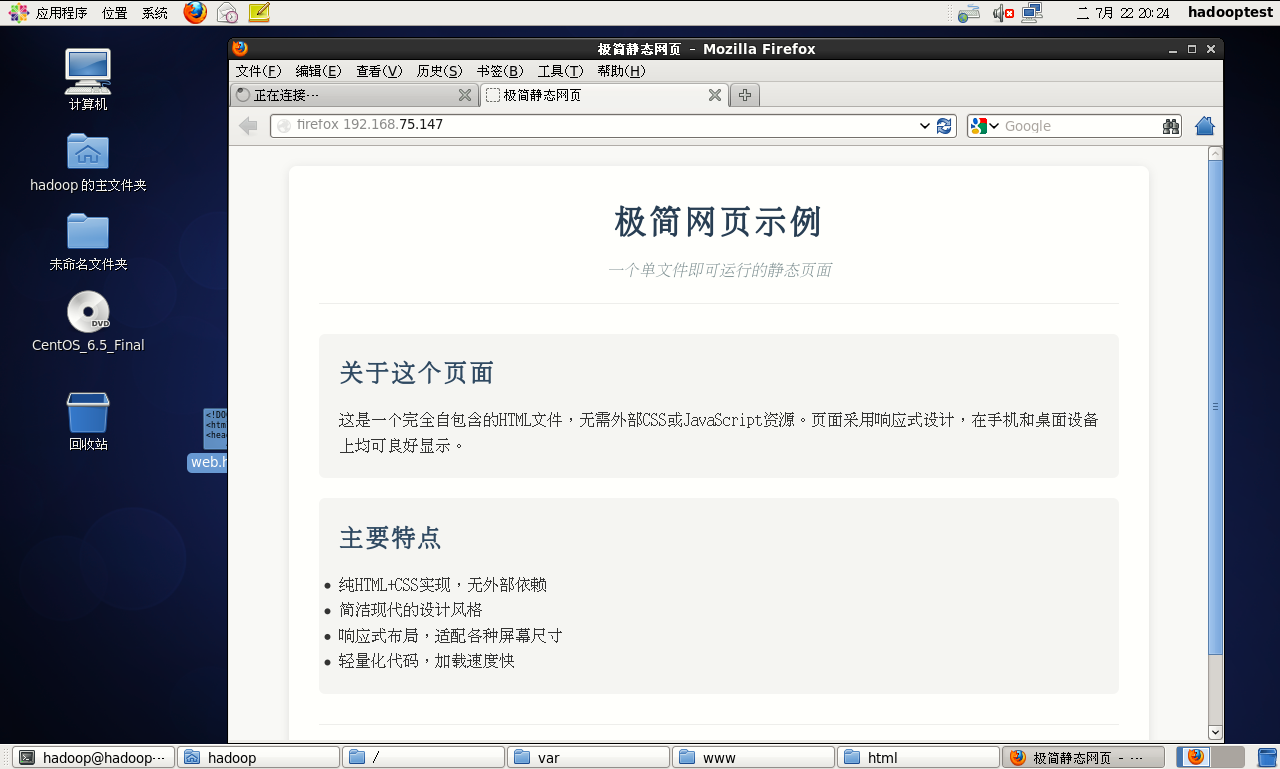Image resolution: width=1280 pixels, height=769 pixels.
Task: Open the date and time clock
Action: (1123, 13)
